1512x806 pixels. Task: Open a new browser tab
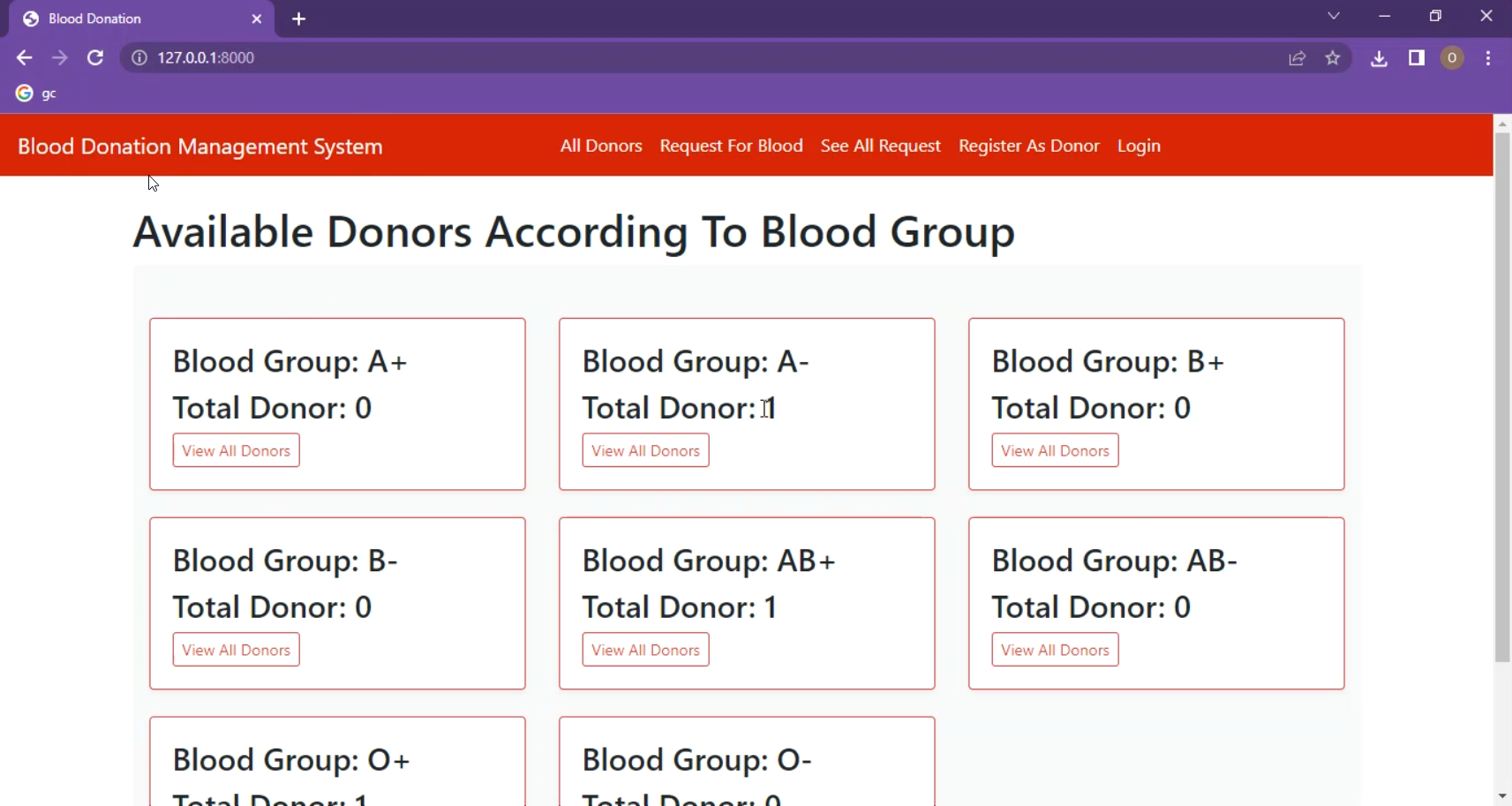tap(298, 19)
